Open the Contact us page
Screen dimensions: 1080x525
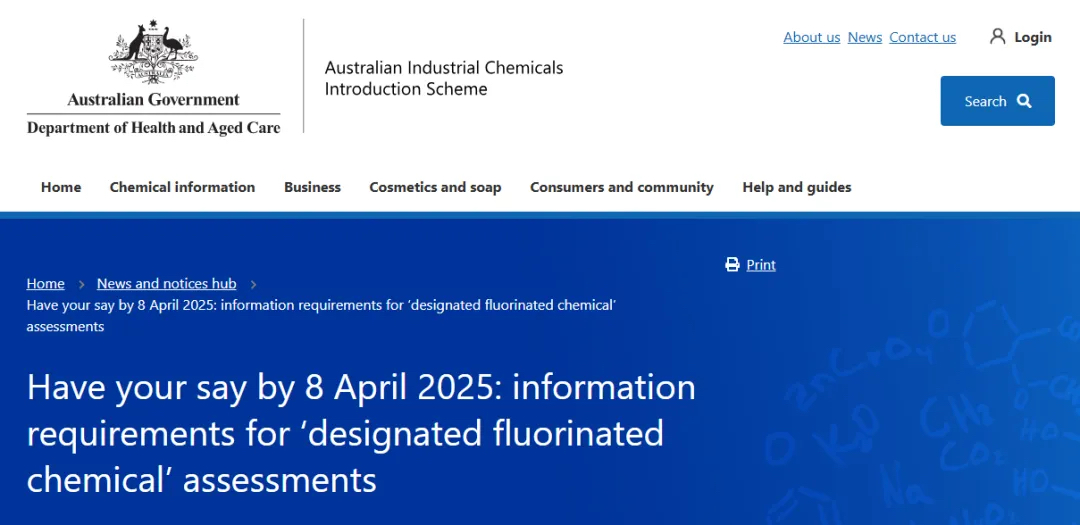[922, 37]
